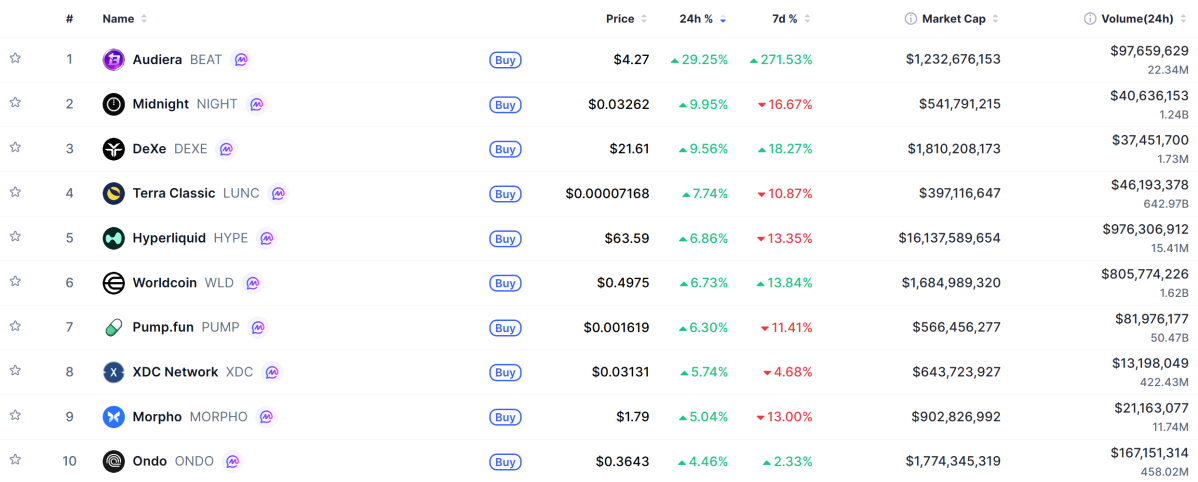Open community chat icon beside XDC
The image size is (1198, 482).
(272, 372)
